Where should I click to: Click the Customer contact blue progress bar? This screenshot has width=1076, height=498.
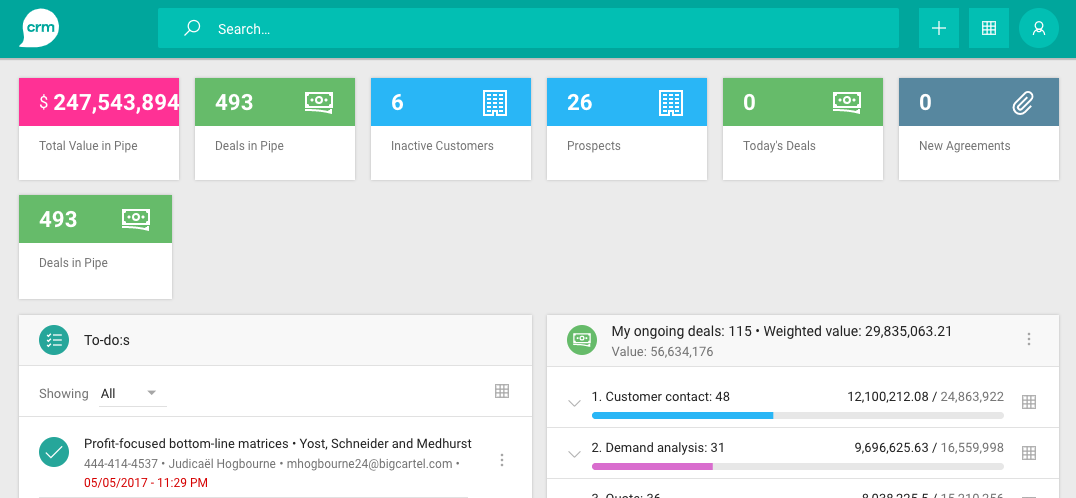click(x=683, y=415)
